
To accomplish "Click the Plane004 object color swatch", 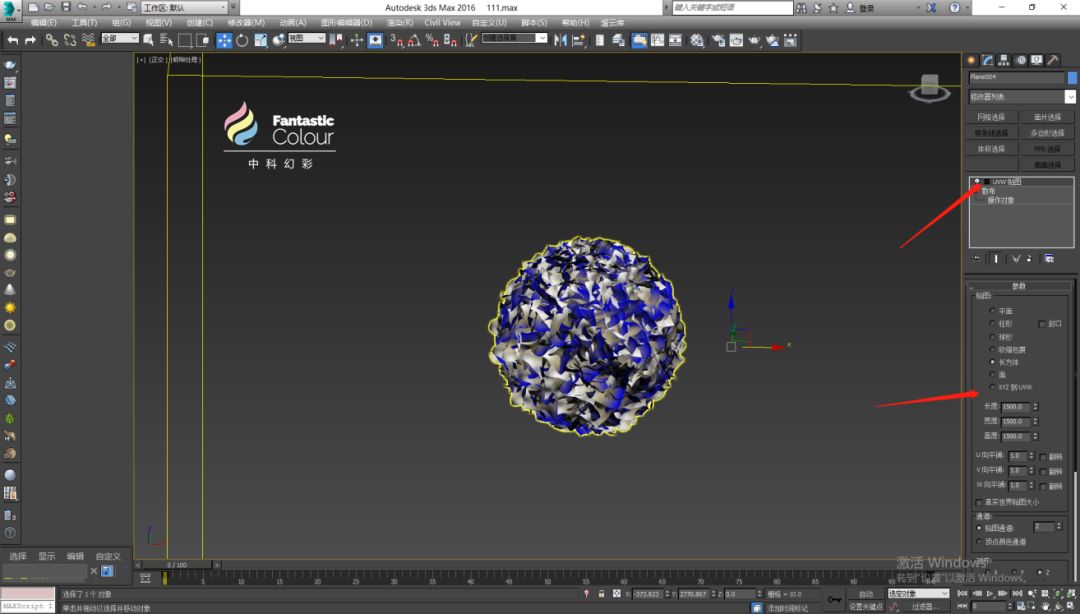I will pyautogui.click(x=1072, y=77).
